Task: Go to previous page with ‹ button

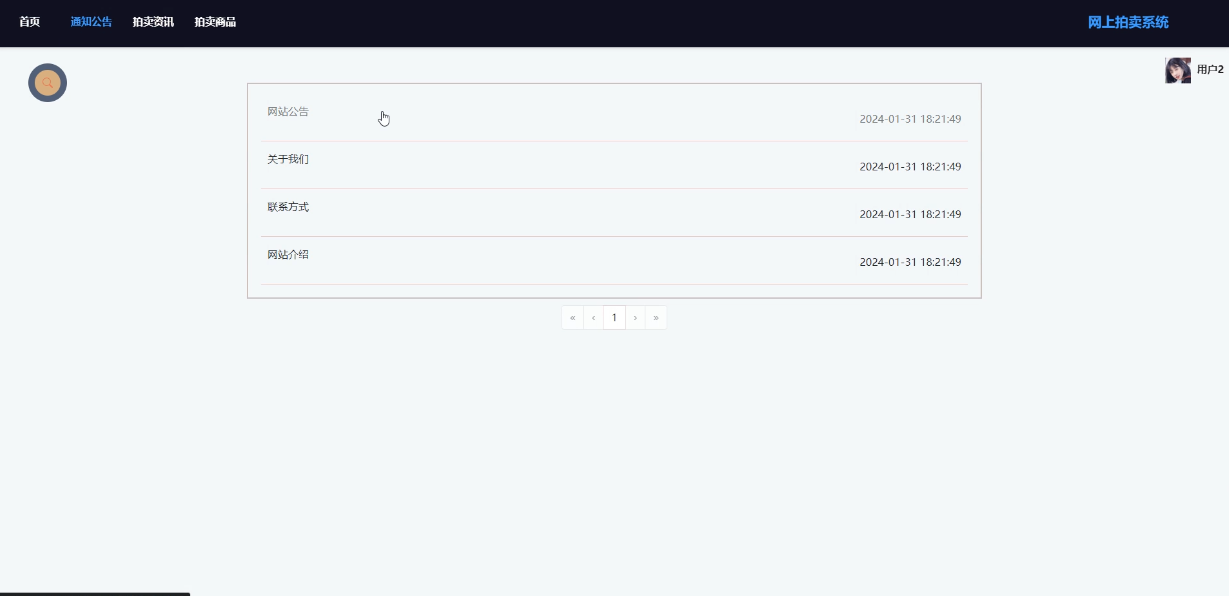Action: (x=594, y=318)
